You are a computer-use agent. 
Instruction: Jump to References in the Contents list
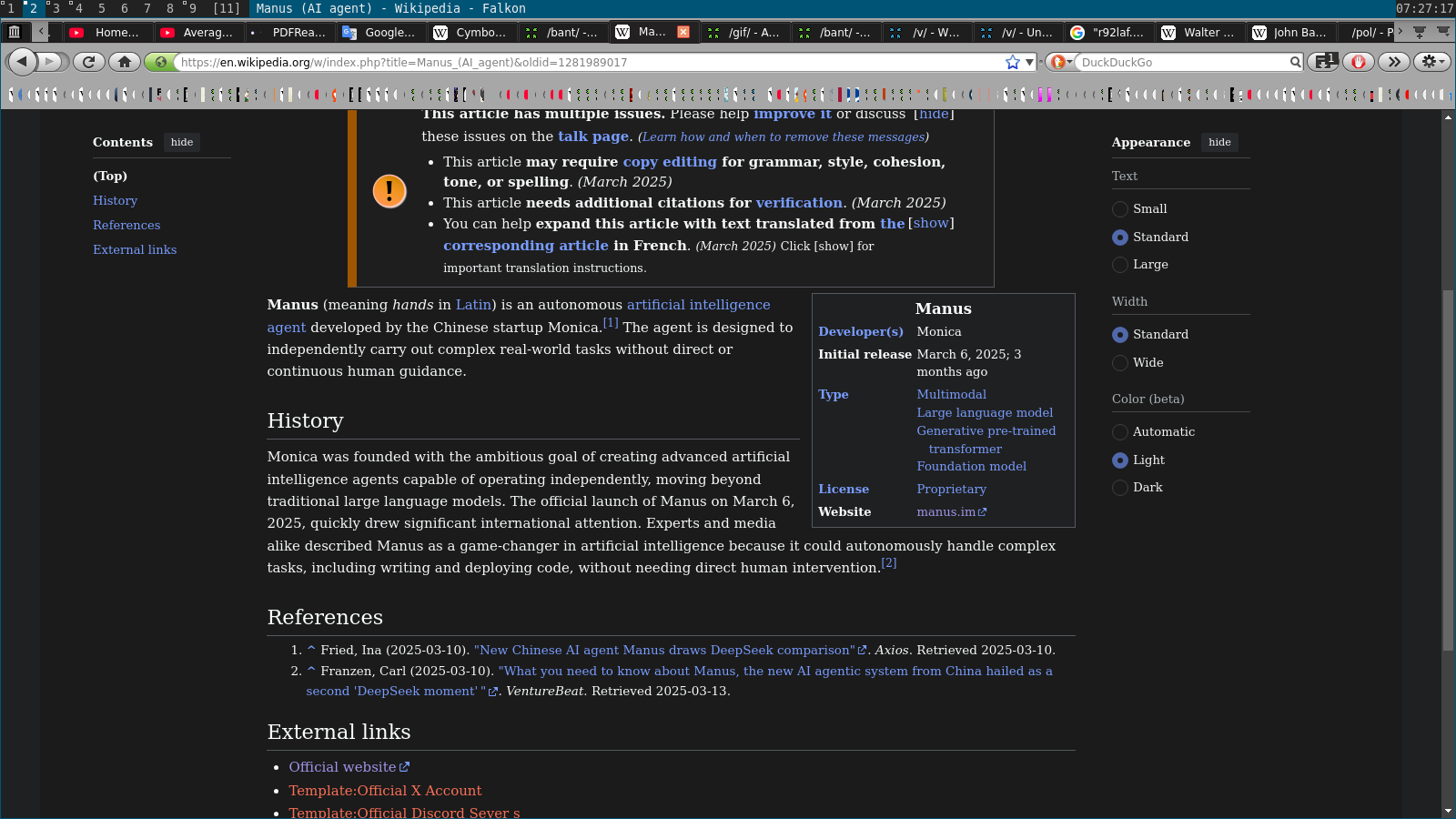pos(126,225)
